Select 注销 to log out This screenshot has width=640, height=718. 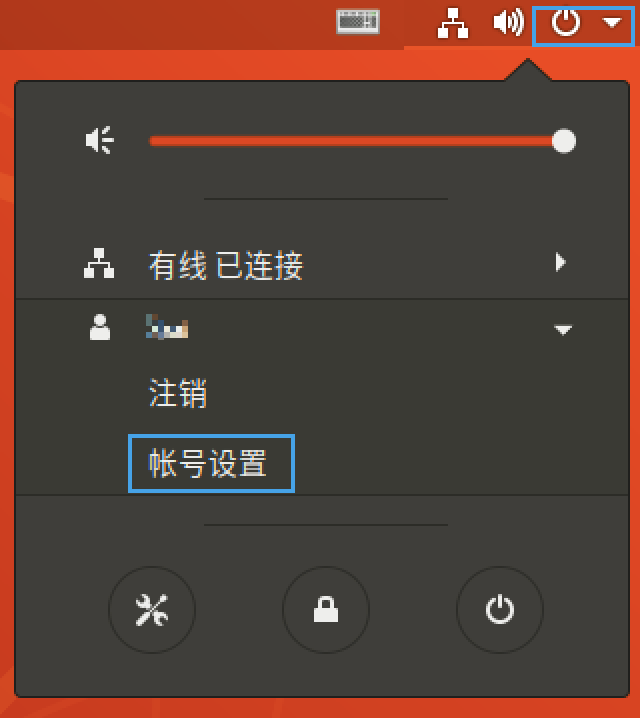pyautogui.click(x=178, y=393)
